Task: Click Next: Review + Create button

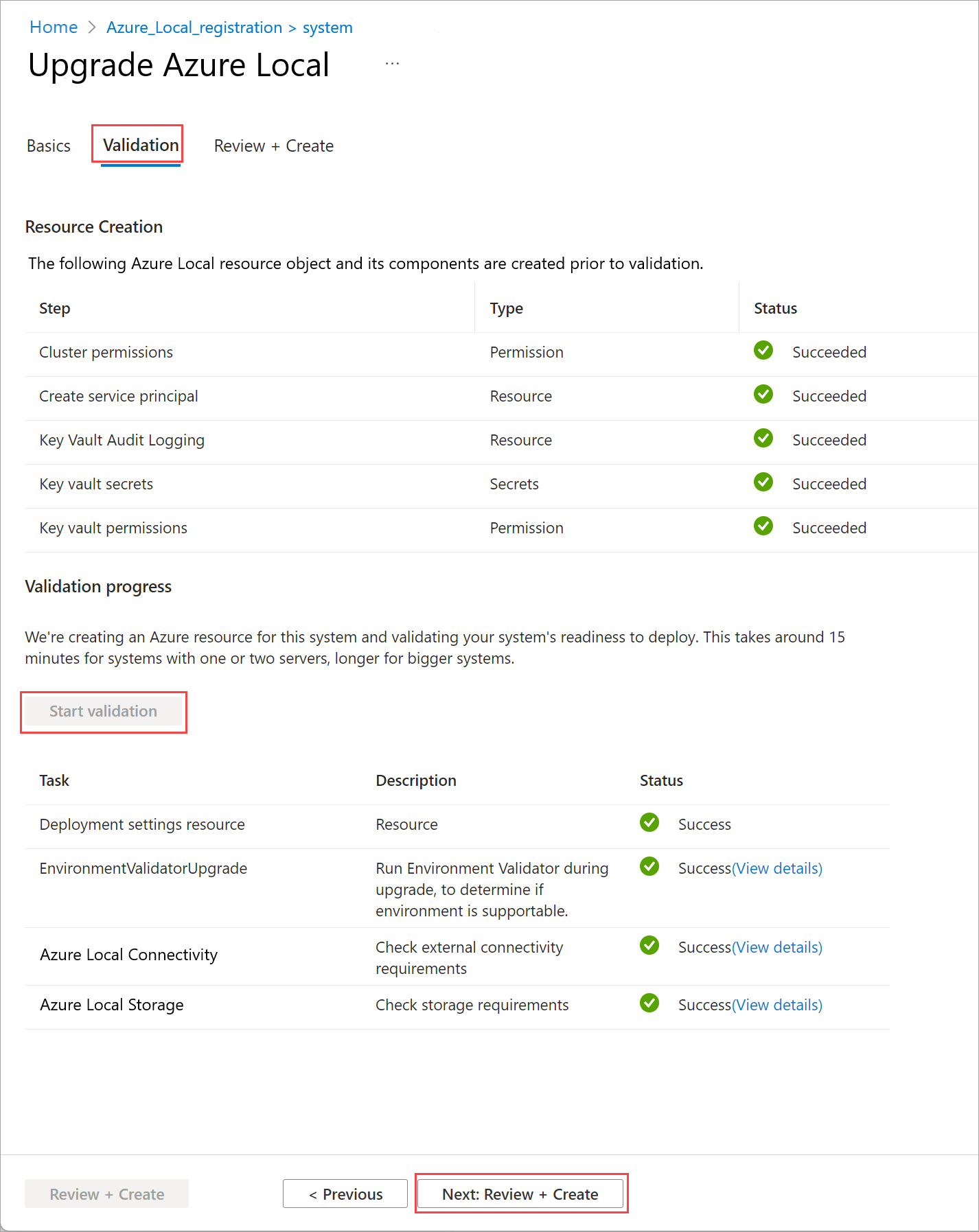Action: point(520,1194)
